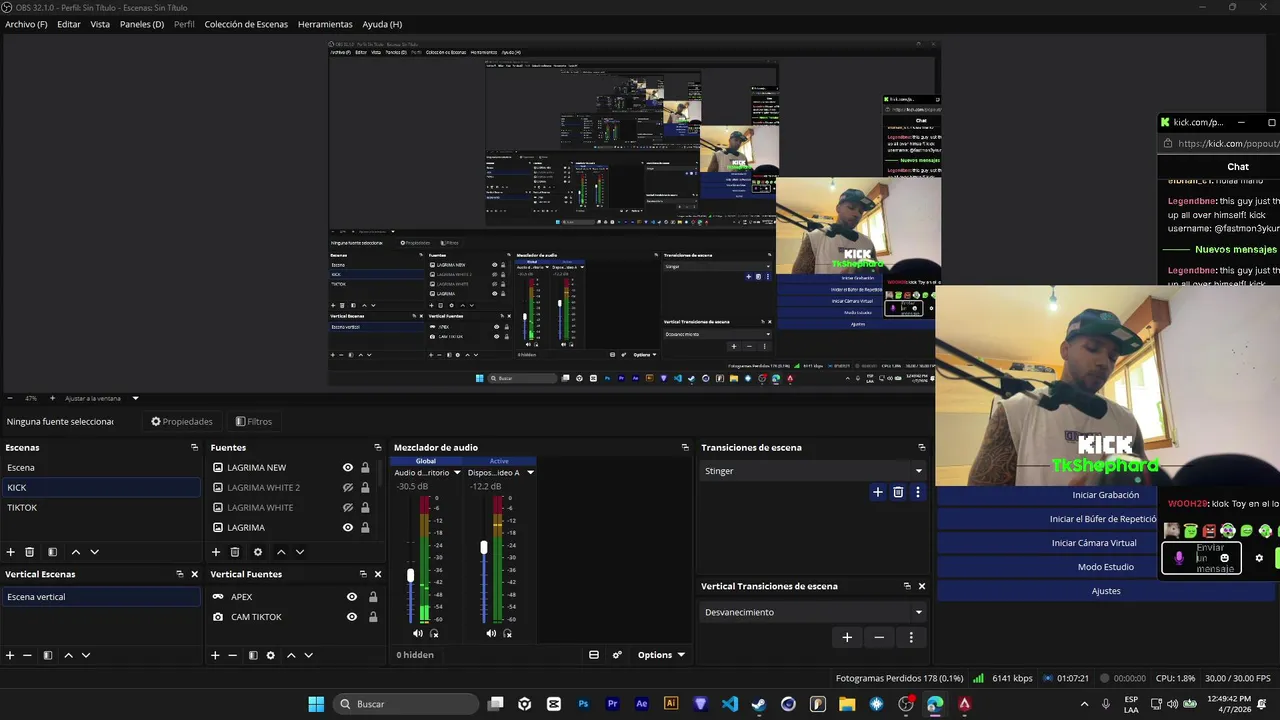Remove scene with minus in Vertical Escenas
Viewport: 1280px width, 720px height.
(28, 656)
